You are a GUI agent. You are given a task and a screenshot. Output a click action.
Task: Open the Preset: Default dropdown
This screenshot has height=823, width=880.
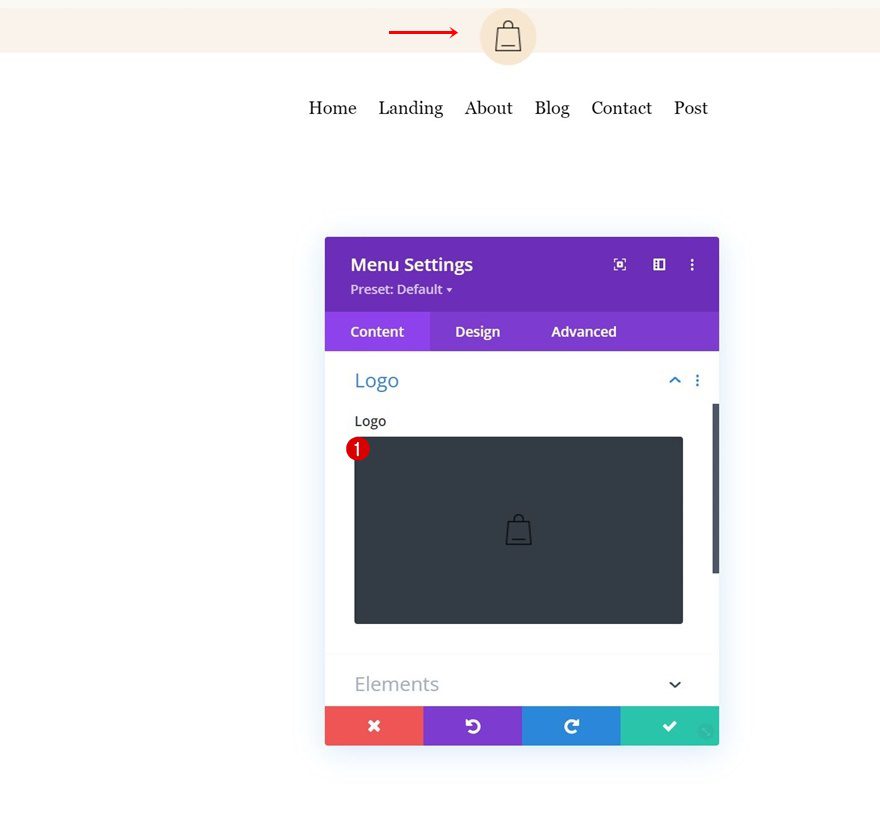pos(400,289)
